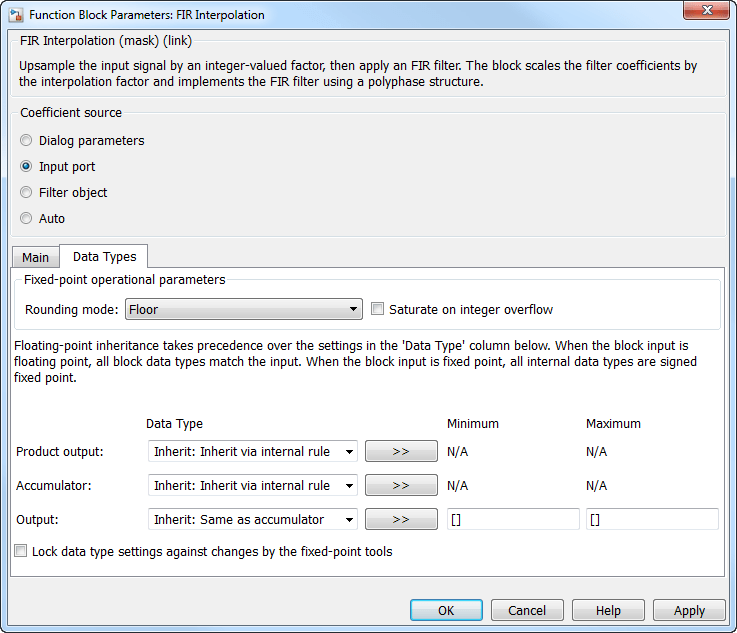737x633 pixels.
Task: Open the Accumulator data type dropdown
Action: 252,486
